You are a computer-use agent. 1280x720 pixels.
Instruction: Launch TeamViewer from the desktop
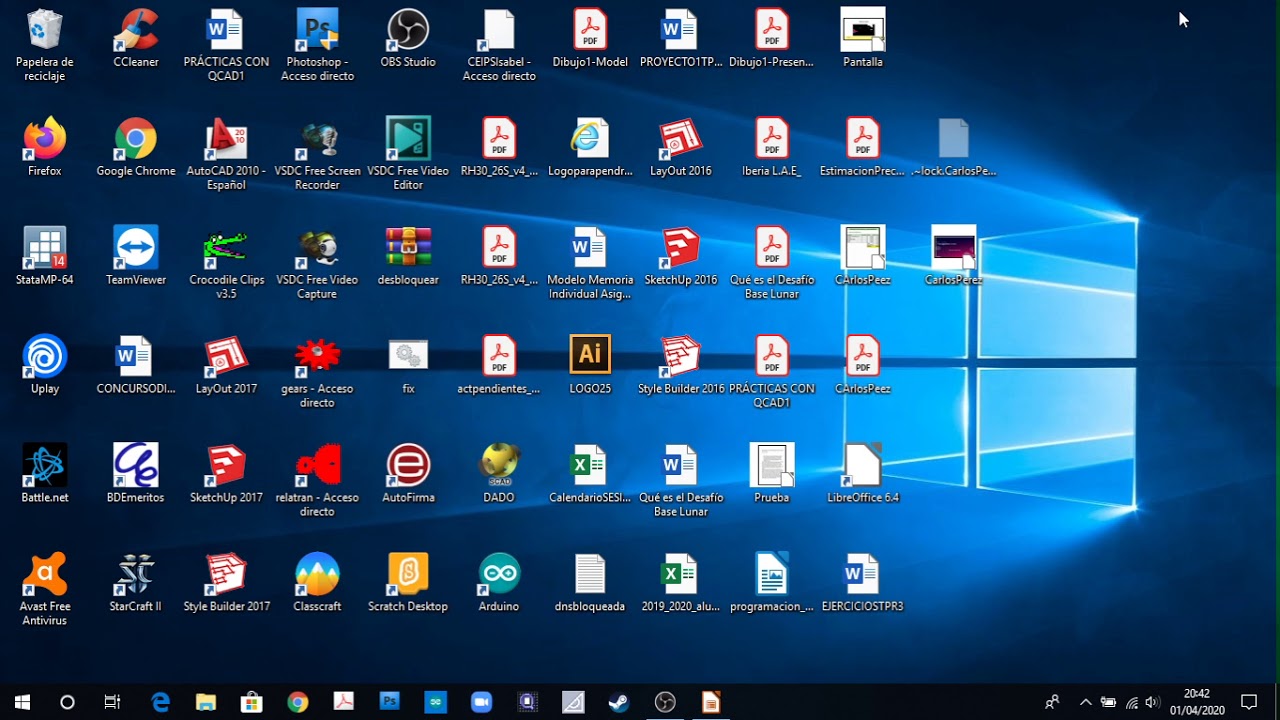click(x=136, y=248)
